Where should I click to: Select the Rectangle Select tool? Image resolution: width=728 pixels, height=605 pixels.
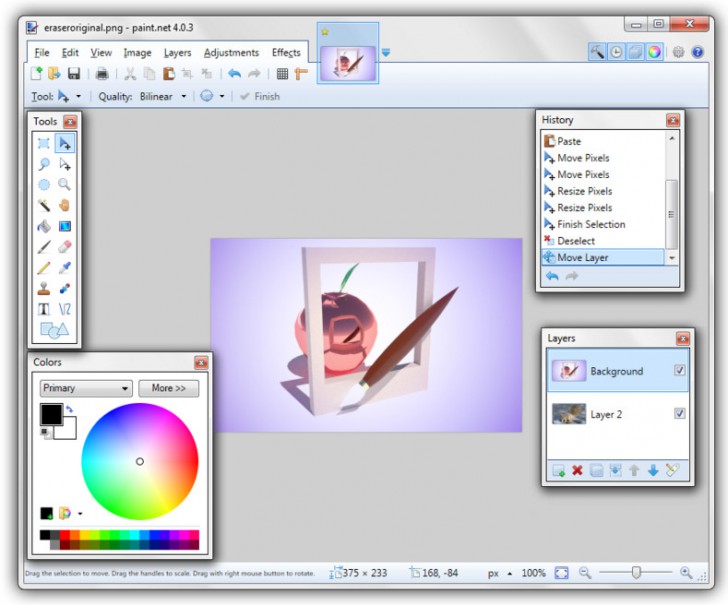pyautogui.click(x=44, y=143)
